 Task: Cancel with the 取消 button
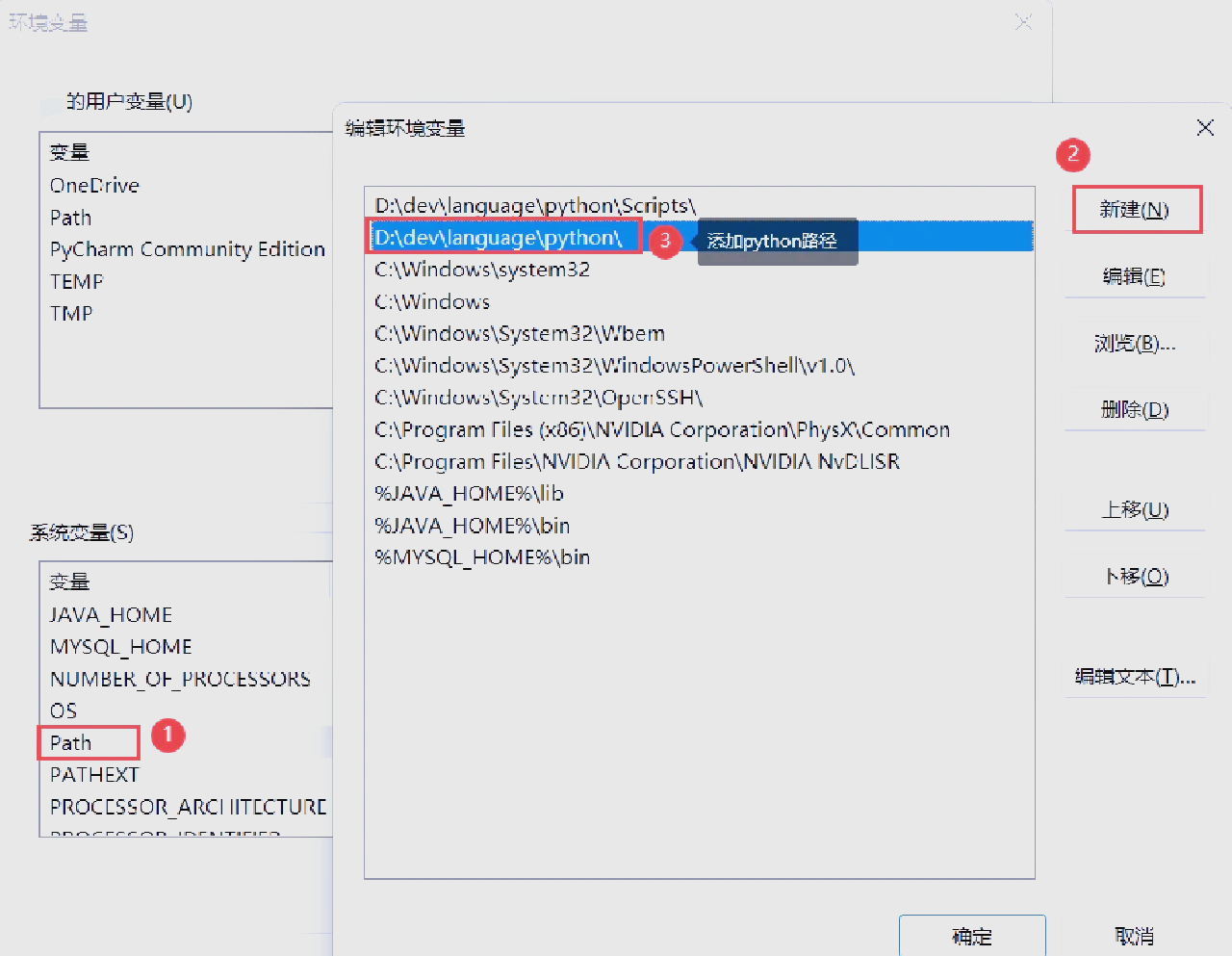pos(1134,936)
